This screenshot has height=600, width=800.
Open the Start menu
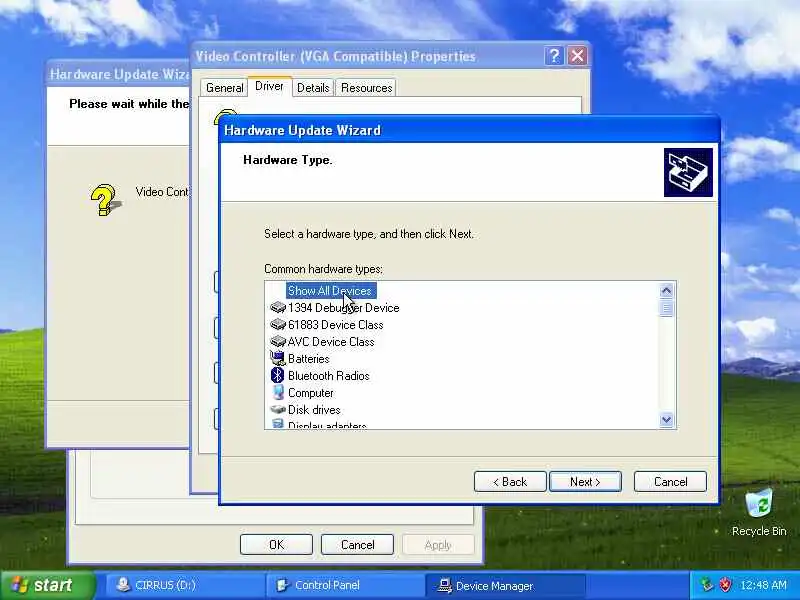pos(47,585)
